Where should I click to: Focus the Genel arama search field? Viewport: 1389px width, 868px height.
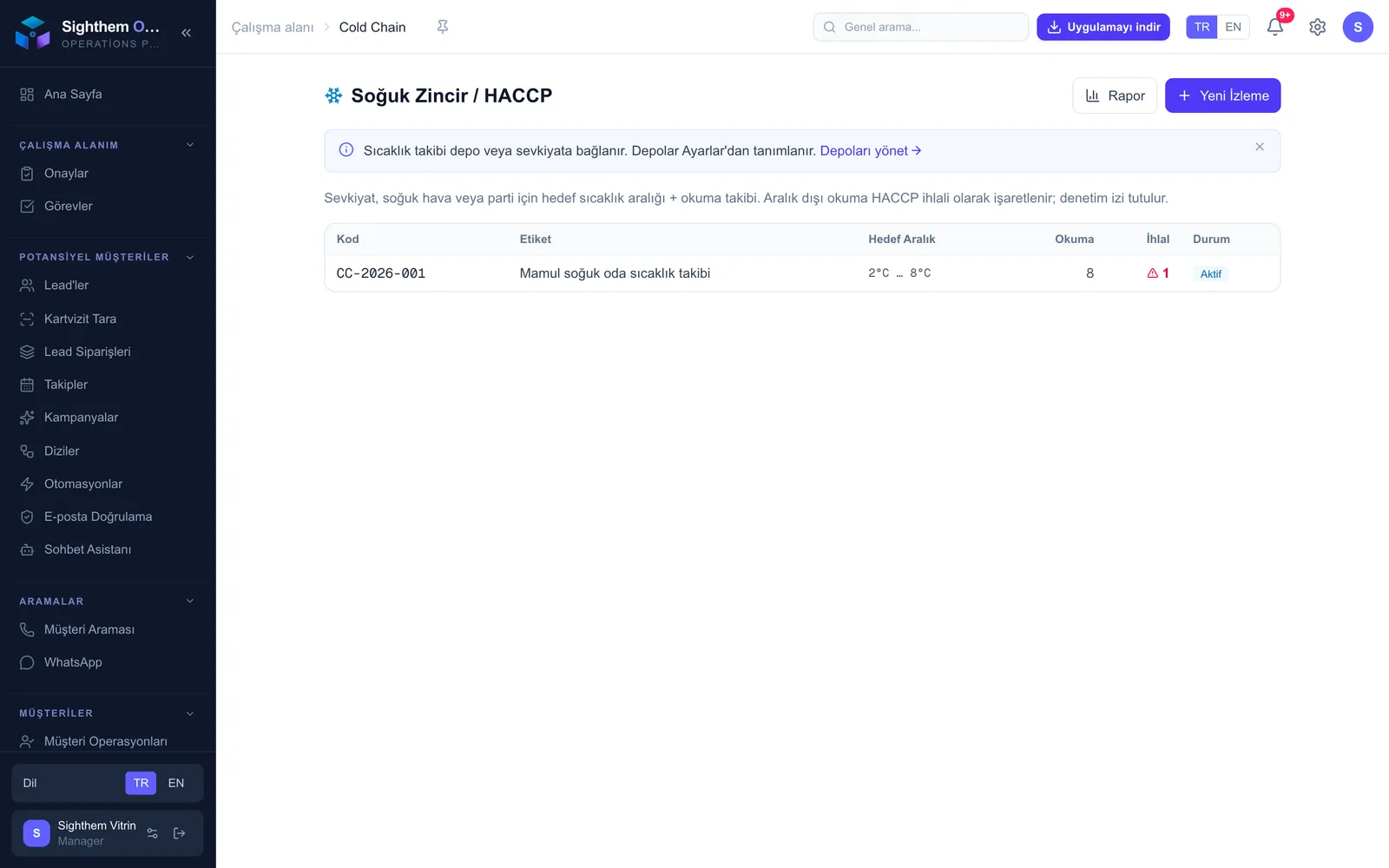(921, 27)
